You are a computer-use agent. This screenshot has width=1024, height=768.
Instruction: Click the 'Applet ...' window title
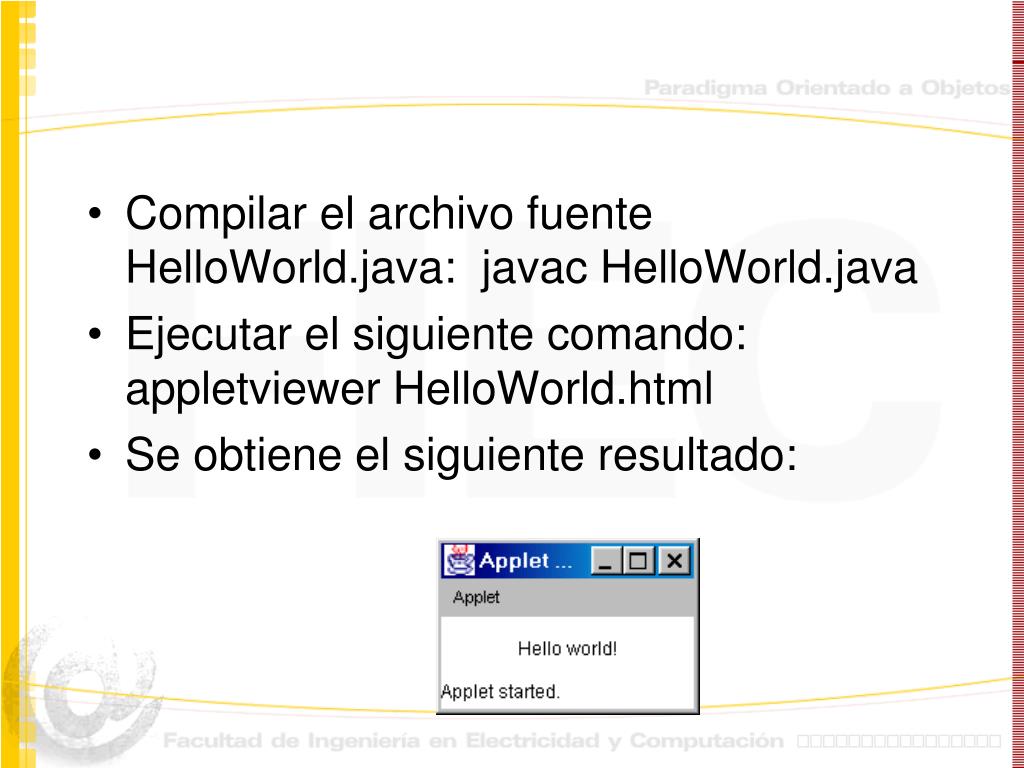(x=525, y=561)
